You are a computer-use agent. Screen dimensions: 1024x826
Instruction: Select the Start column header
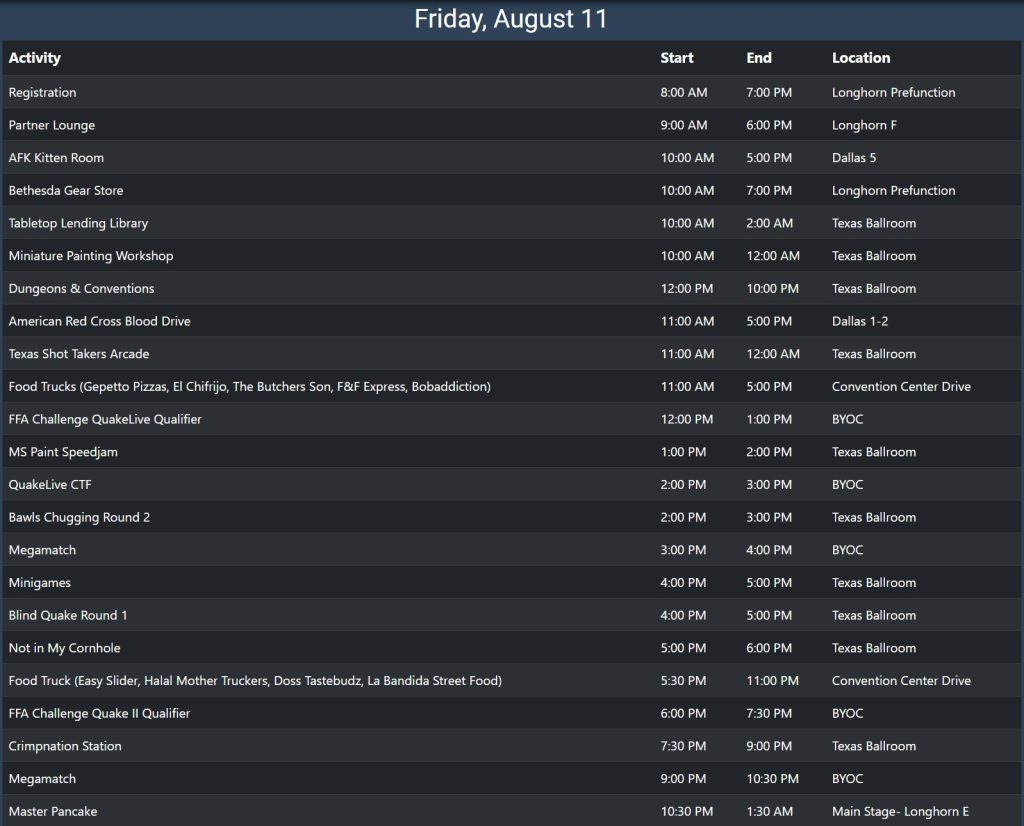click(x=677, y=57)
